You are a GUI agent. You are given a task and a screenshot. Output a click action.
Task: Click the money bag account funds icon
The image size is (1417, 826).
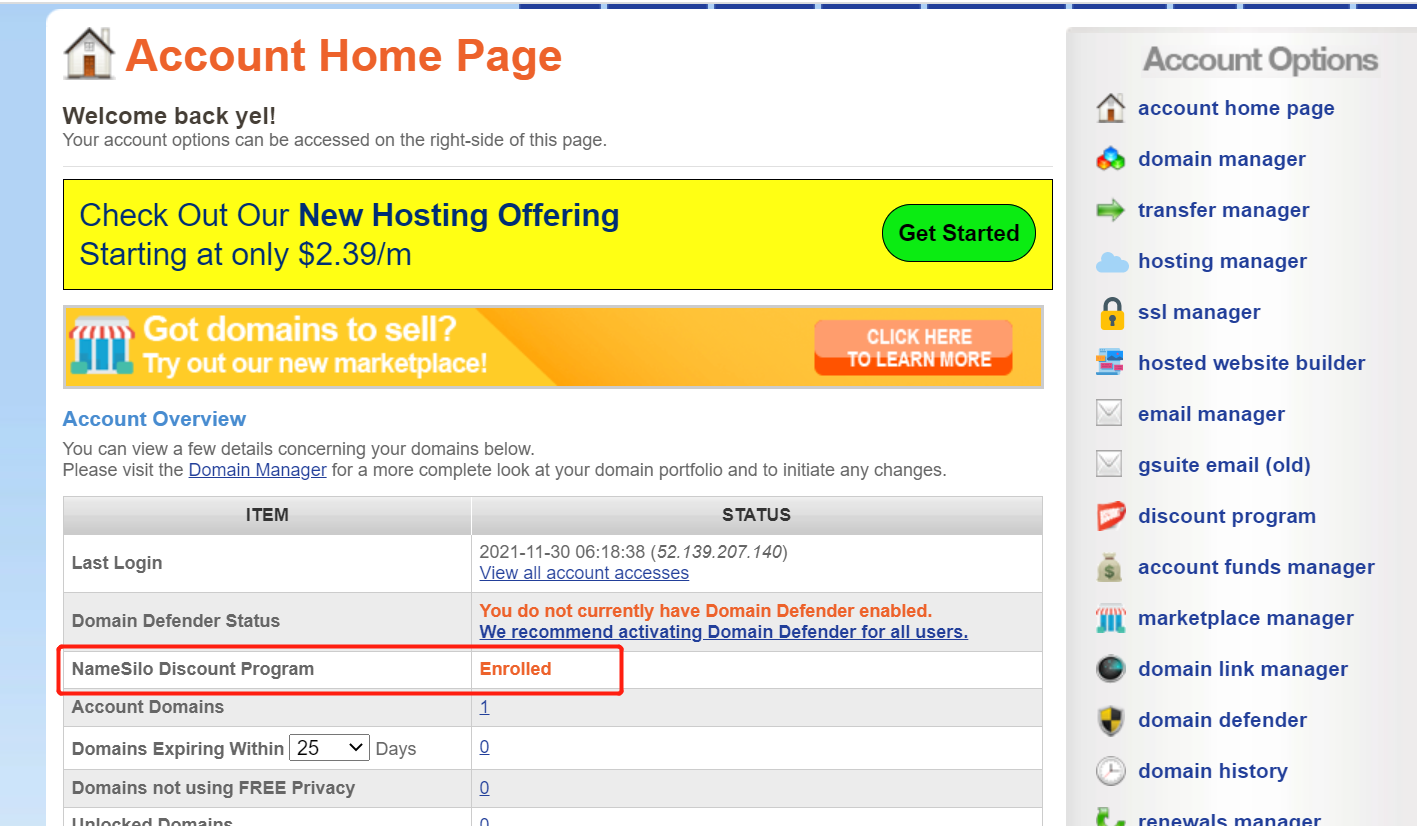pos(1110,567)
